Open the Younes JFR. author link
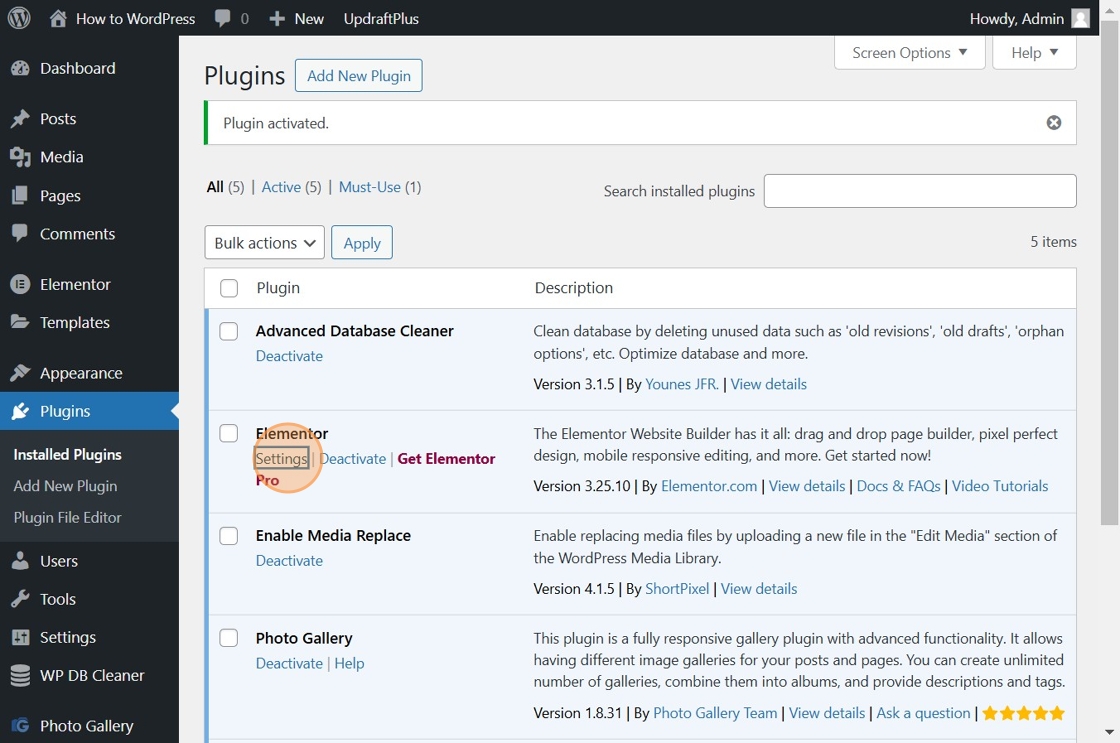 pyautogui.click(x=681, y=384)
